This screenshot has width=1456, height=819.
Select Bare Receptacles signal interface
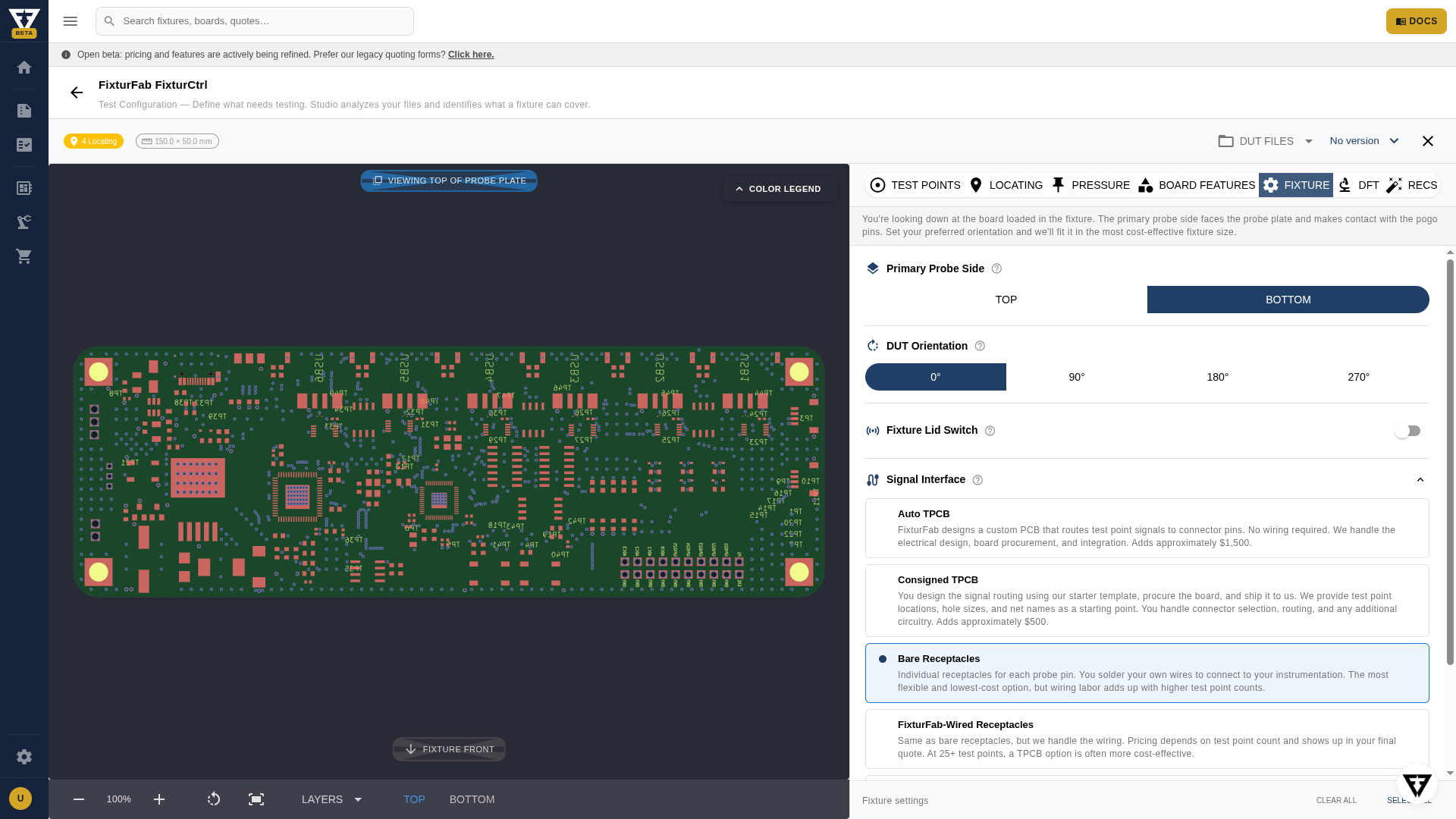pos(1147,673)
